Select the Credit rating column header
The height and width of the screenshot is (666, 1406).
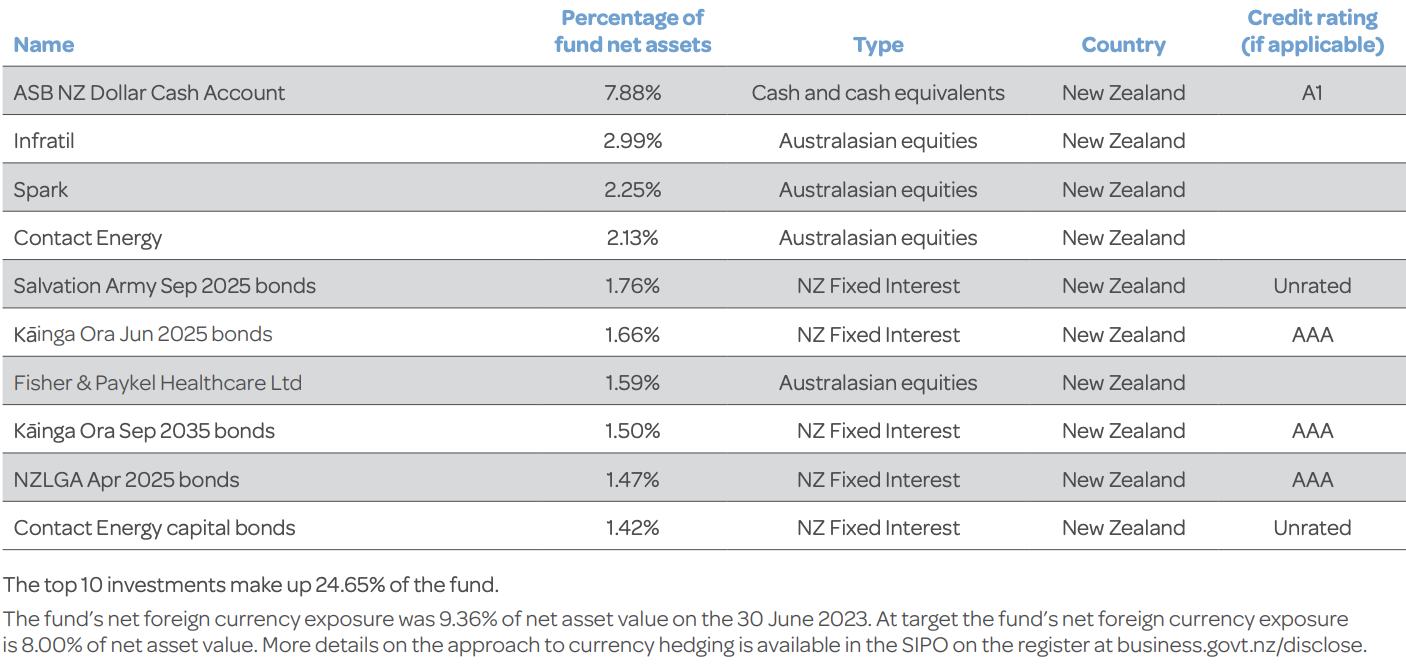click(x=1312, y=31)
